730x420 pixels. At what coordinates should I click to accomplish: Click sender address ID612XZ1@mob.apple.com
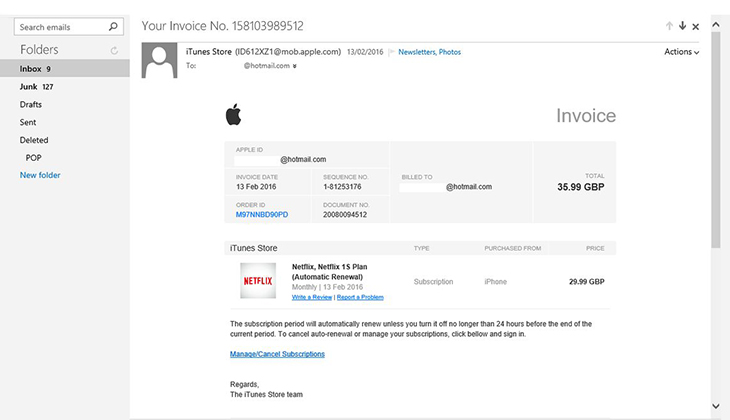click(x=288, y=52)
